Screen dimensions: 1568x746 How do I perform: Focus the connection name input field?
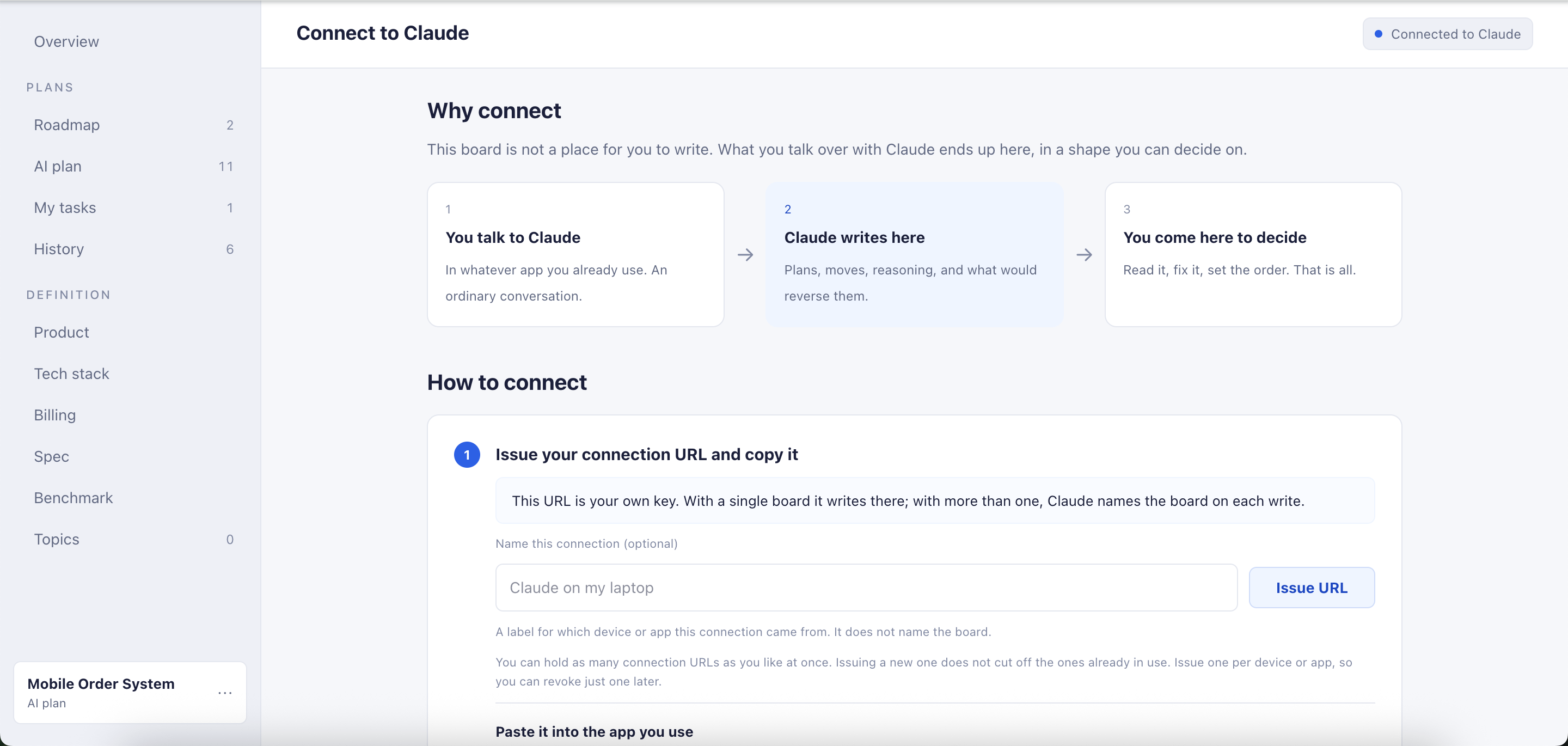point(866,588)
